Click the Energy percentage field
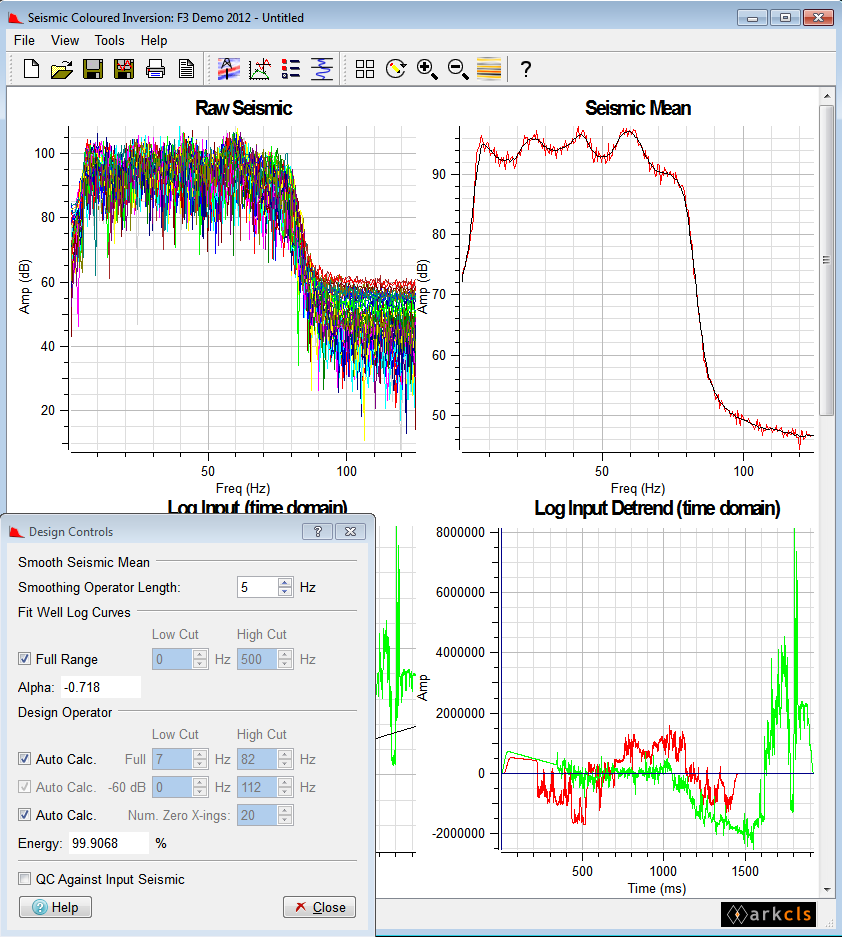 [109, 843]
